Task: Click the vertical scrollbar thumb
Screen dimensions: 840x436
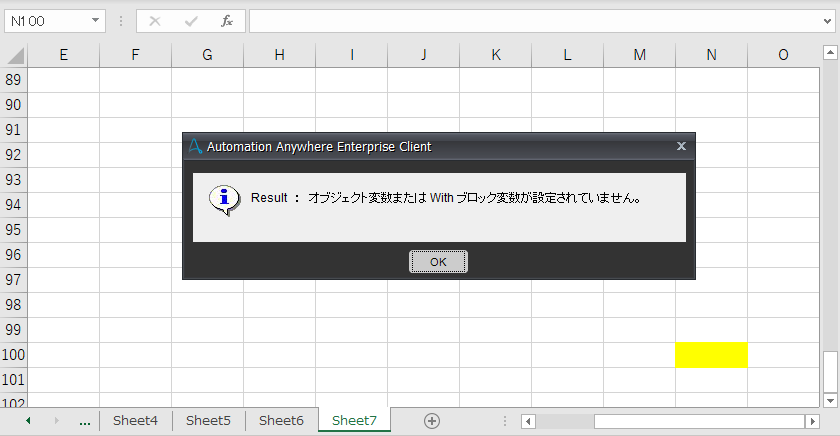Action: (830, 371)
